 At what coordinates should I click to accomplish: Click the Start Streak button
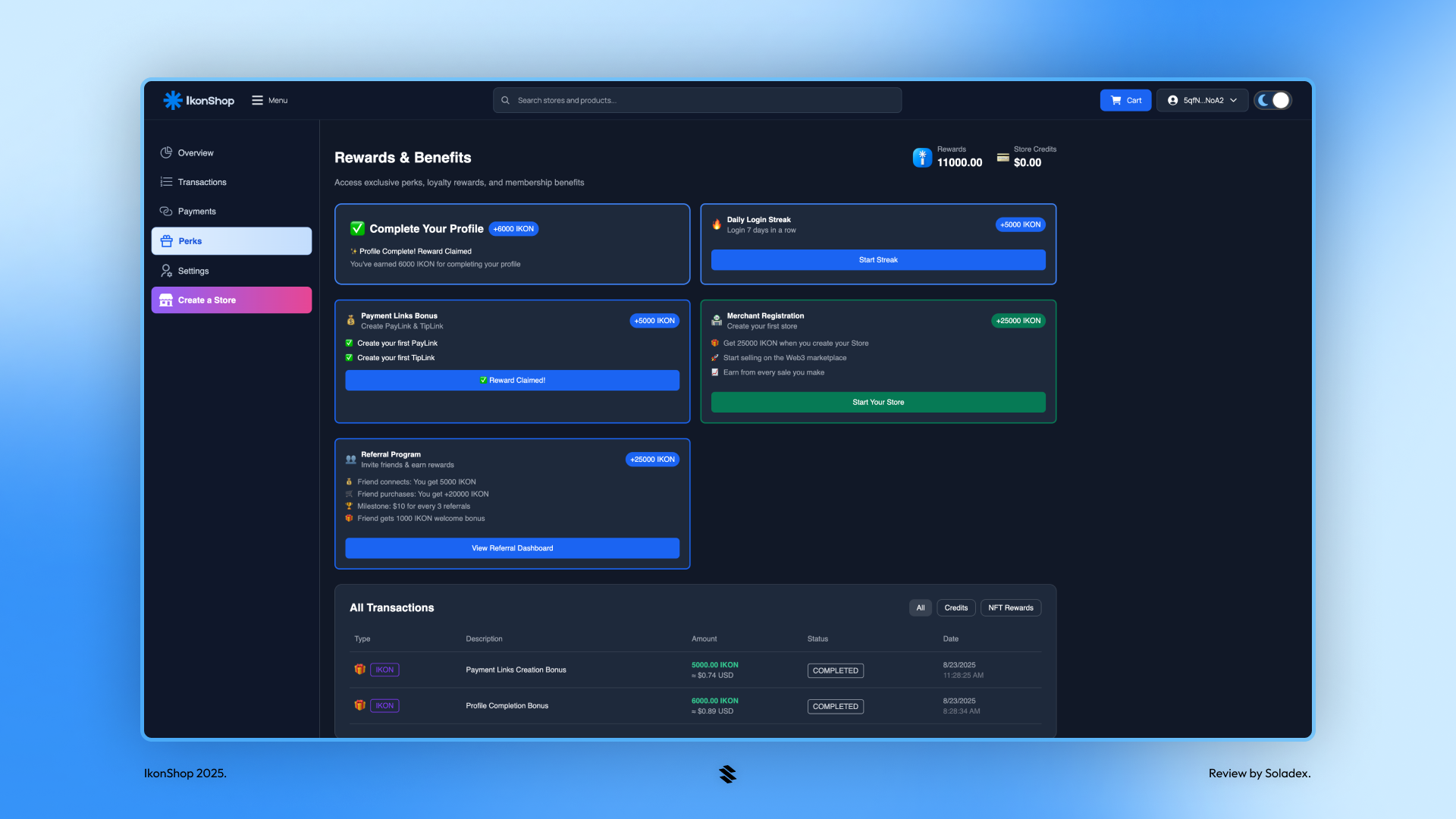(x=878, y=260)
